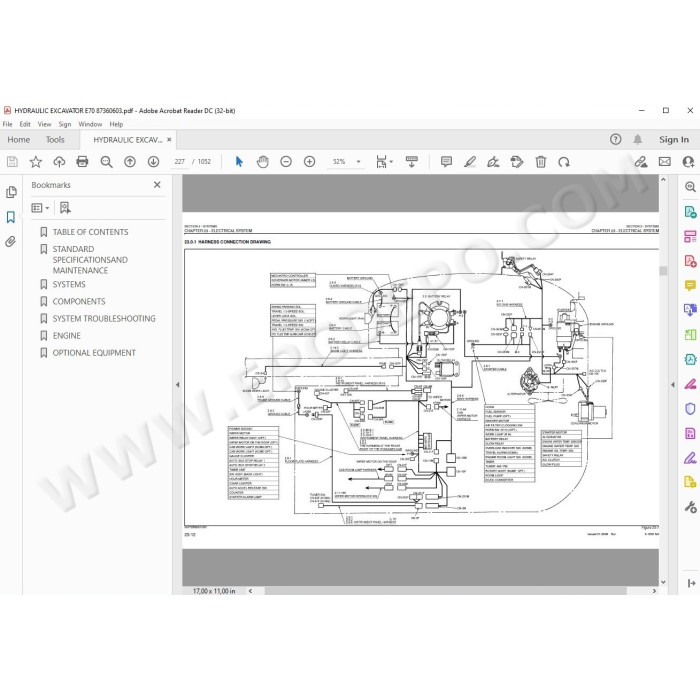Click the upload to cloud icon

[59, 162]
